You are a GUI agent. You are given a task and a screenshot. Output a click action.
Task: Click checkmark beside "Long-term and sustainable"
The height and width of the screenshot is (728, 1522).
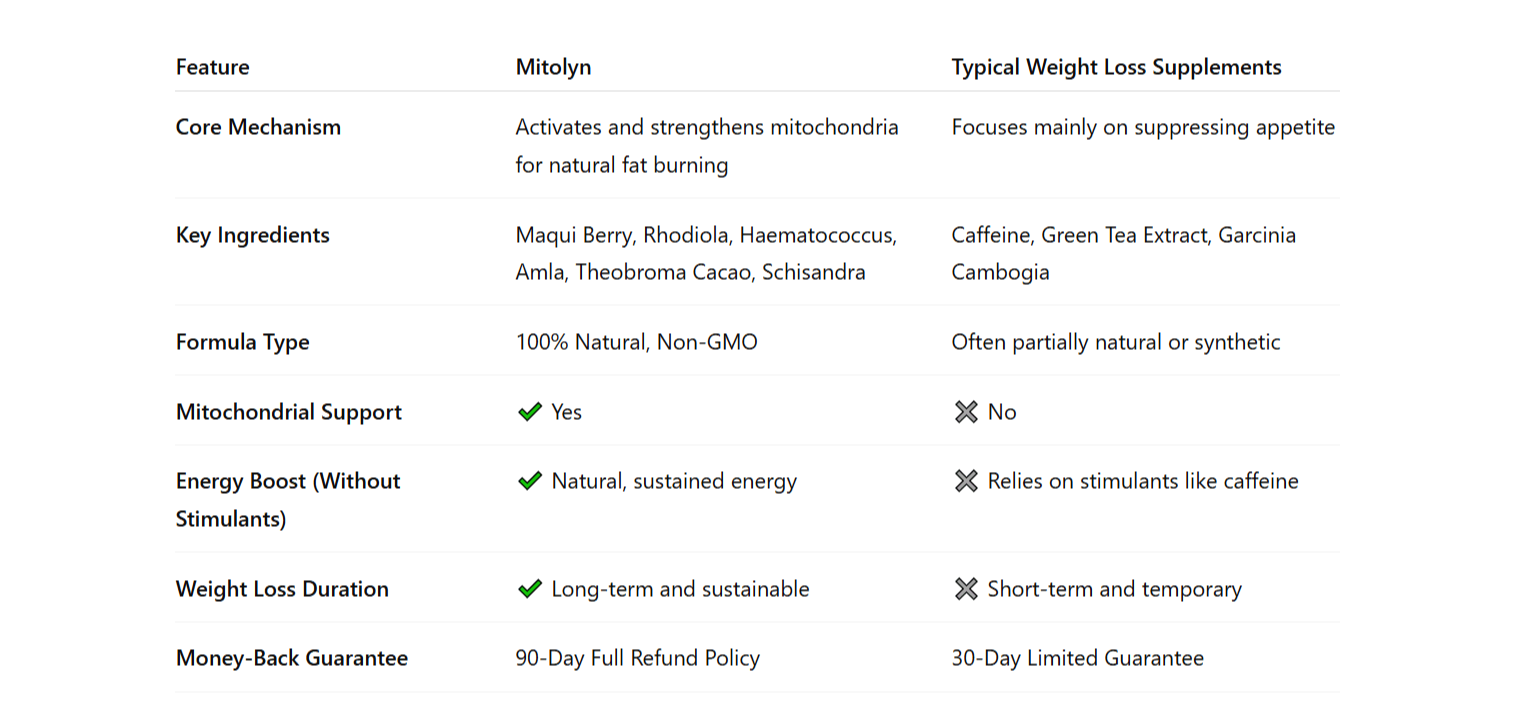click(x=529, y=589)
